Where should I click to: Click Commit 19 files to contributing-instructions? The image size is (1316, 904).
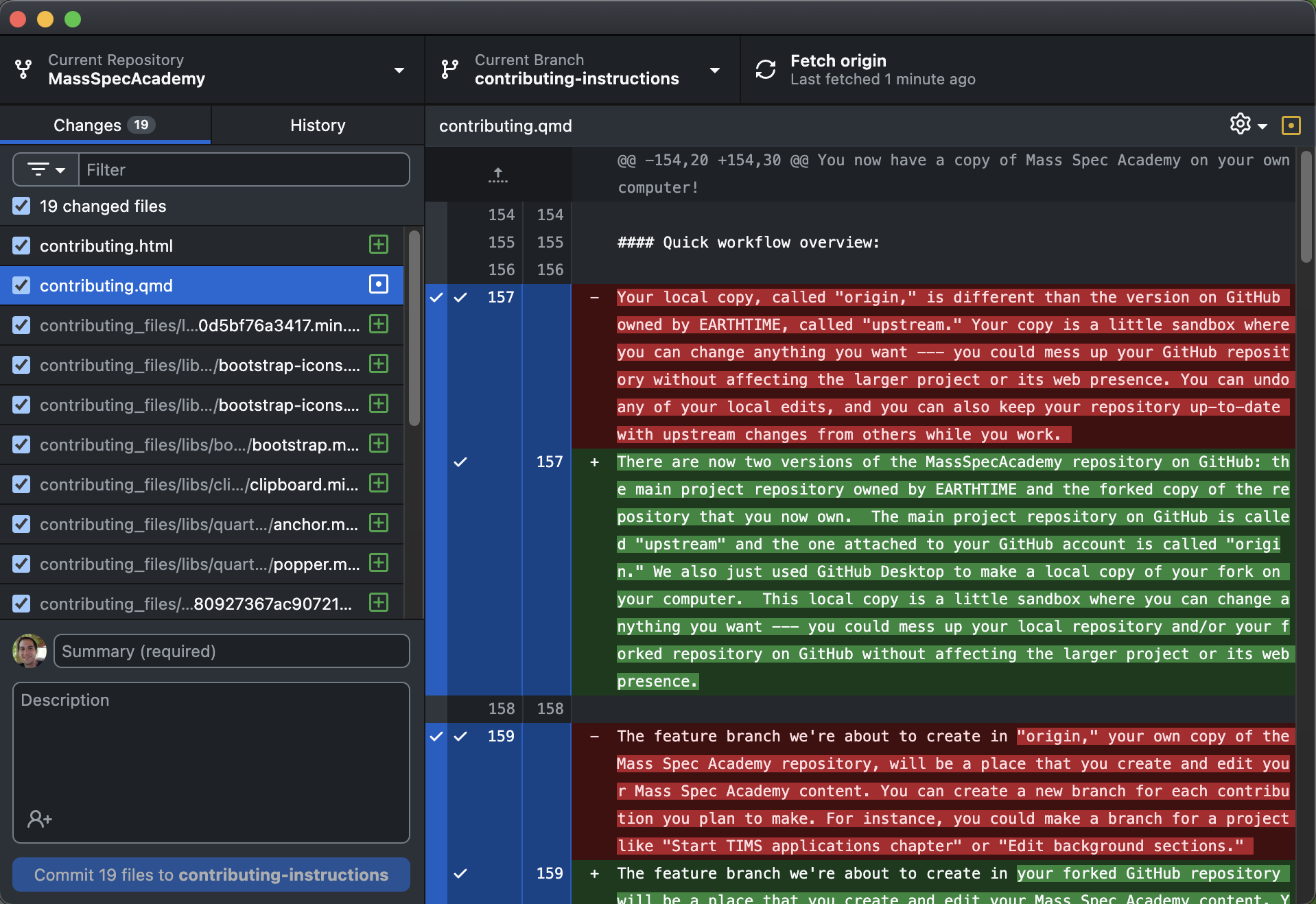[x=211, y=875]
